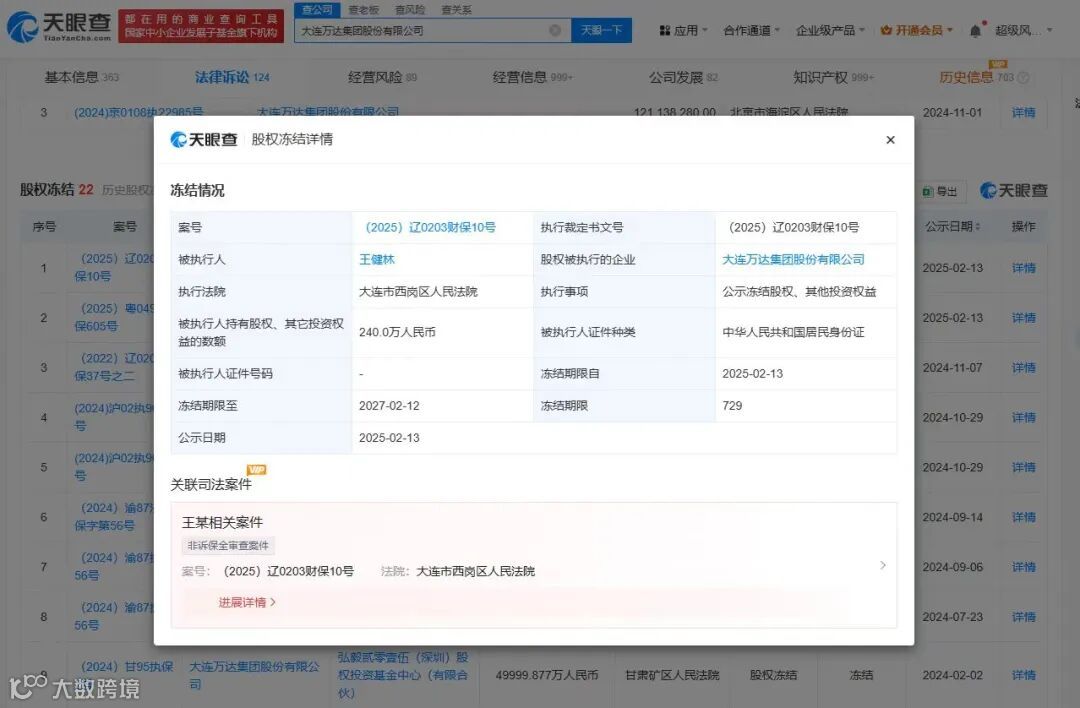Open 详情 for the 2024-07-23 row
Image resolution: width=1080 pixels, height=708 pixels.
[1024, 617]
